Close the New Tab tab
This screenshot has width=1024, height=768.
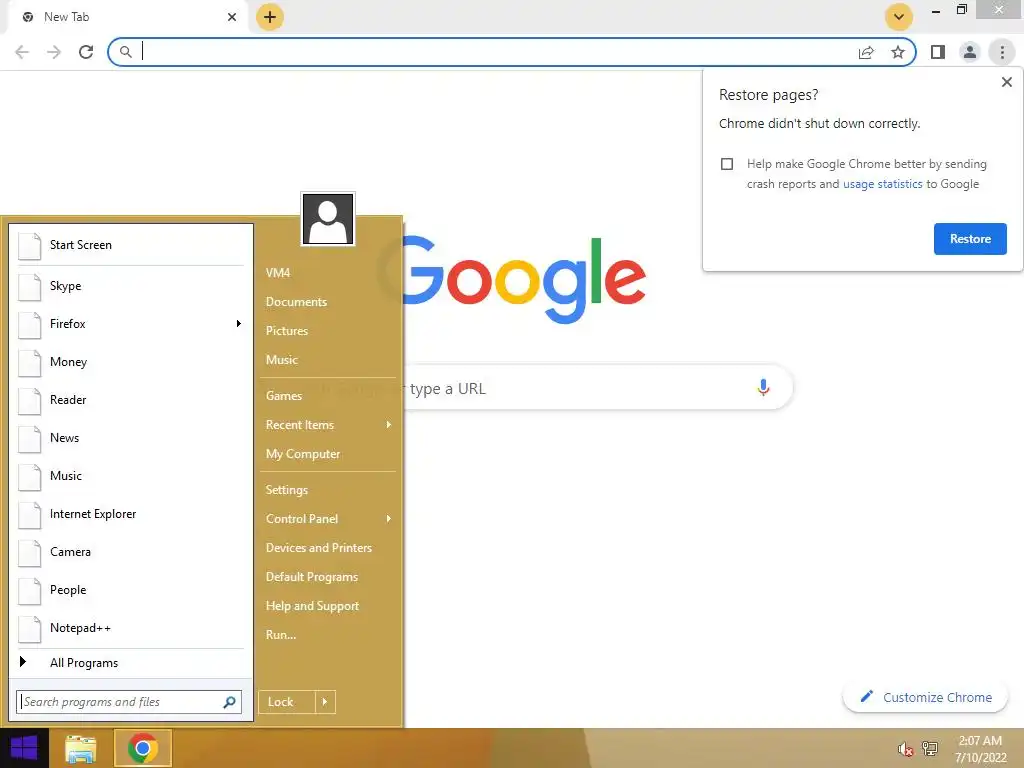[x=232, y=17]
